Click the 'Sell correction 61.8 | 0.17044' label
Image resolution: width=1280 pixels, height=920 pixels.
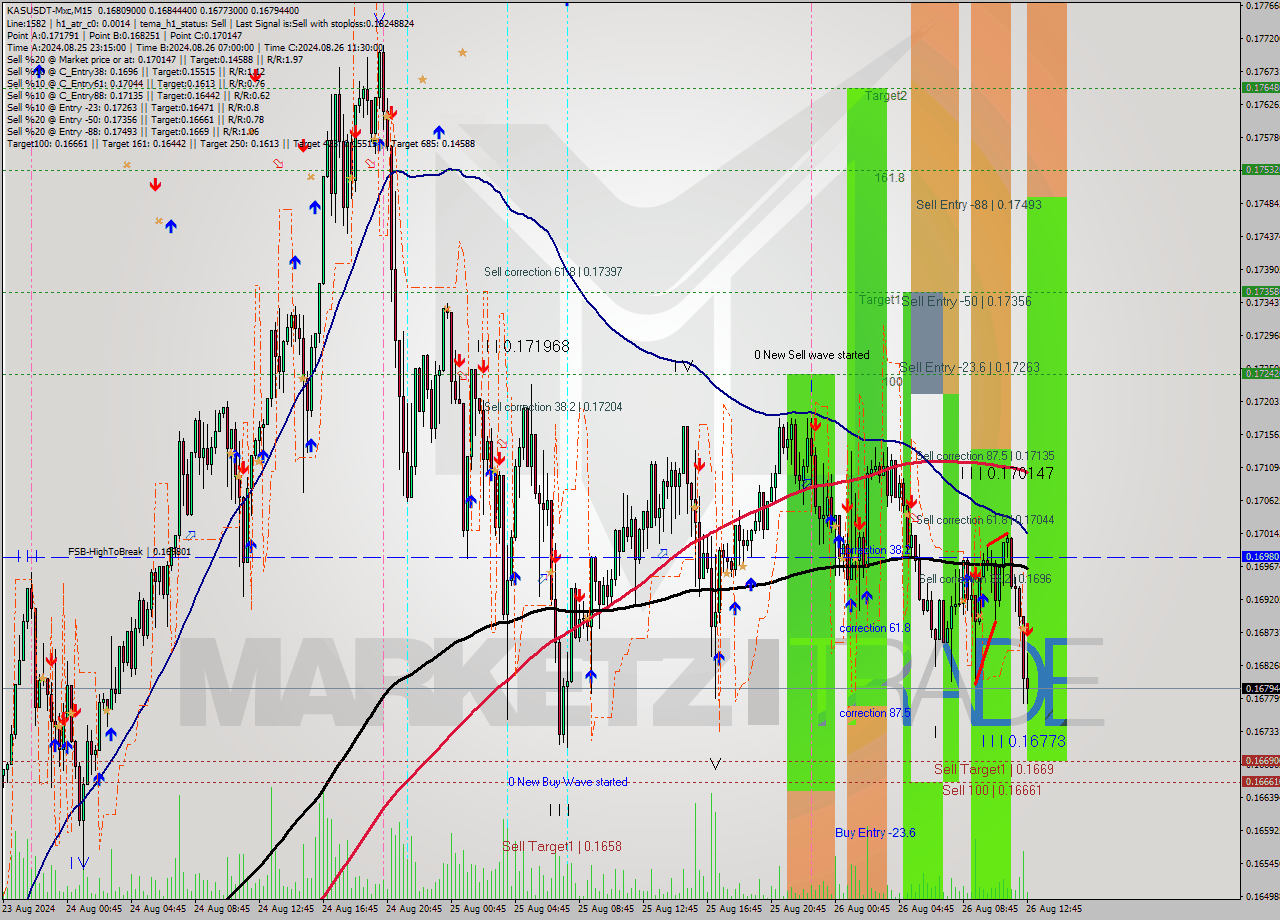click(x=985, y=520)
